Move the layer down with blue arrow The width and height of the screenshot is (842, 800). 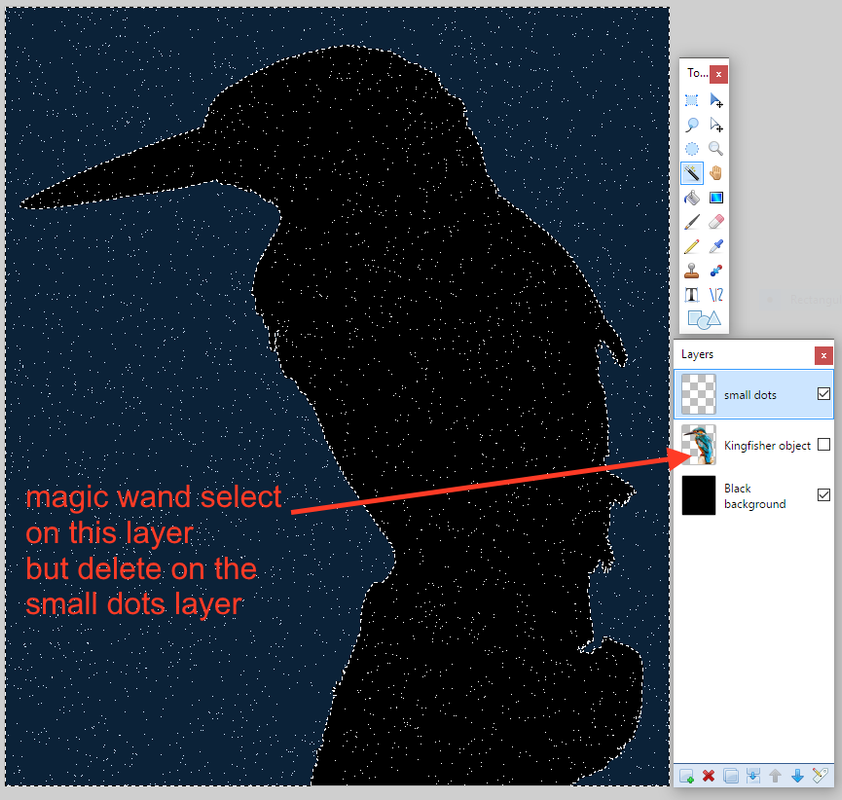[797, 776]
